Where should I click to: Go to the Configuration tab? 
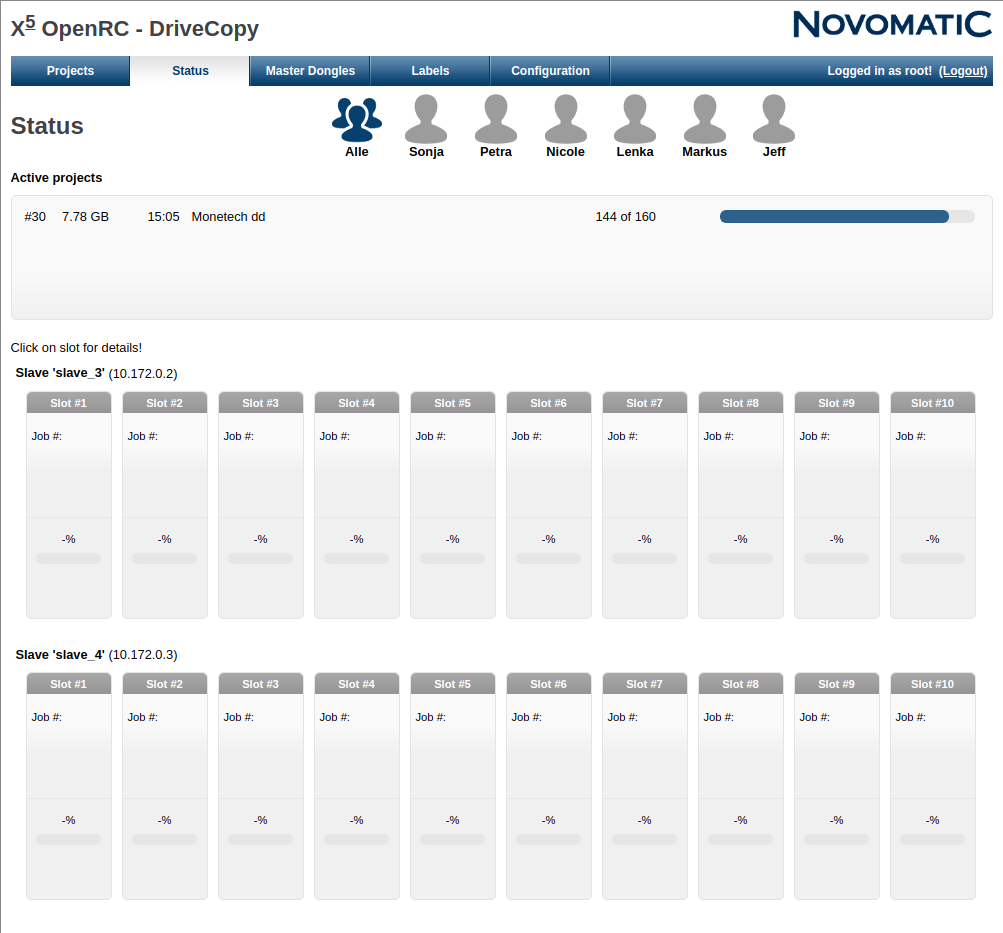coord(550,71)
